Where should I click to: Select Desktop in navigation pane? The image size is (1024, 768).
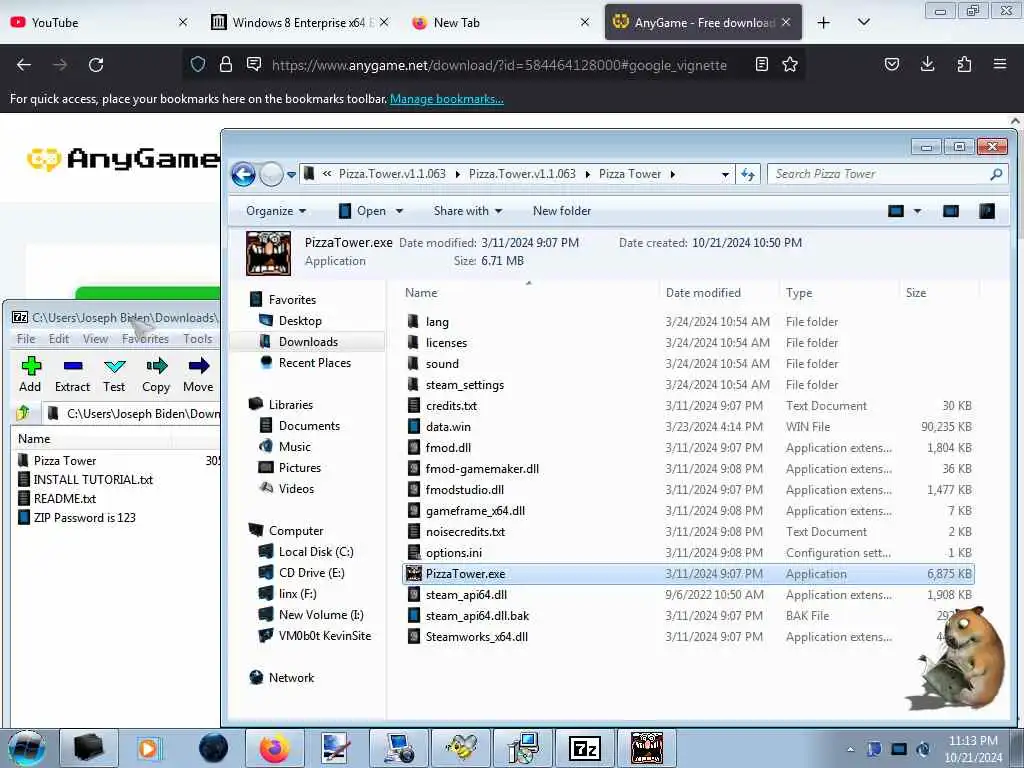click(x=300, y=321)
